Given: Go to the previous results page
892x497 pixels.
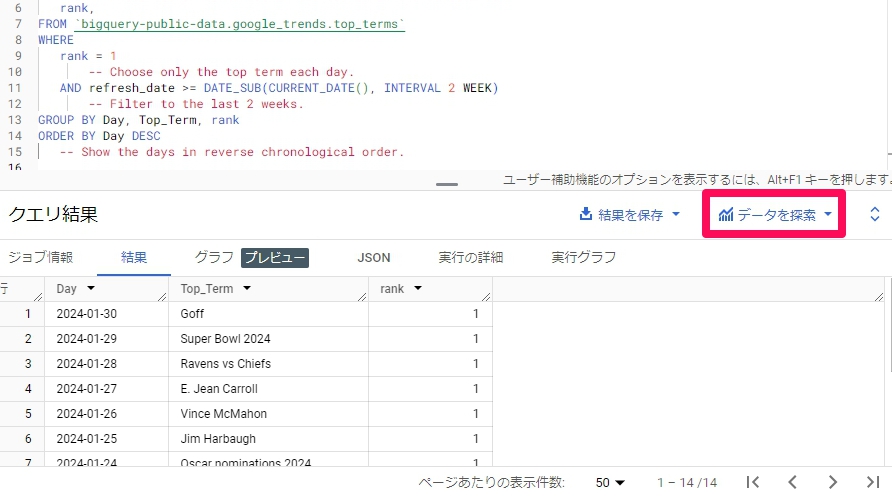Looking at the screenshot, I should click(x=792, y=482).
